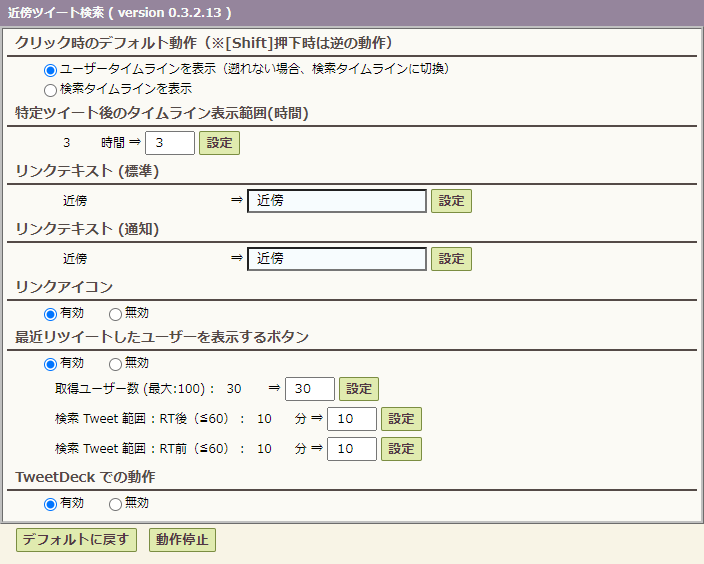Click the リンクテキスト (通知) text field
704x564 pixels.
(x=337, y=259)
